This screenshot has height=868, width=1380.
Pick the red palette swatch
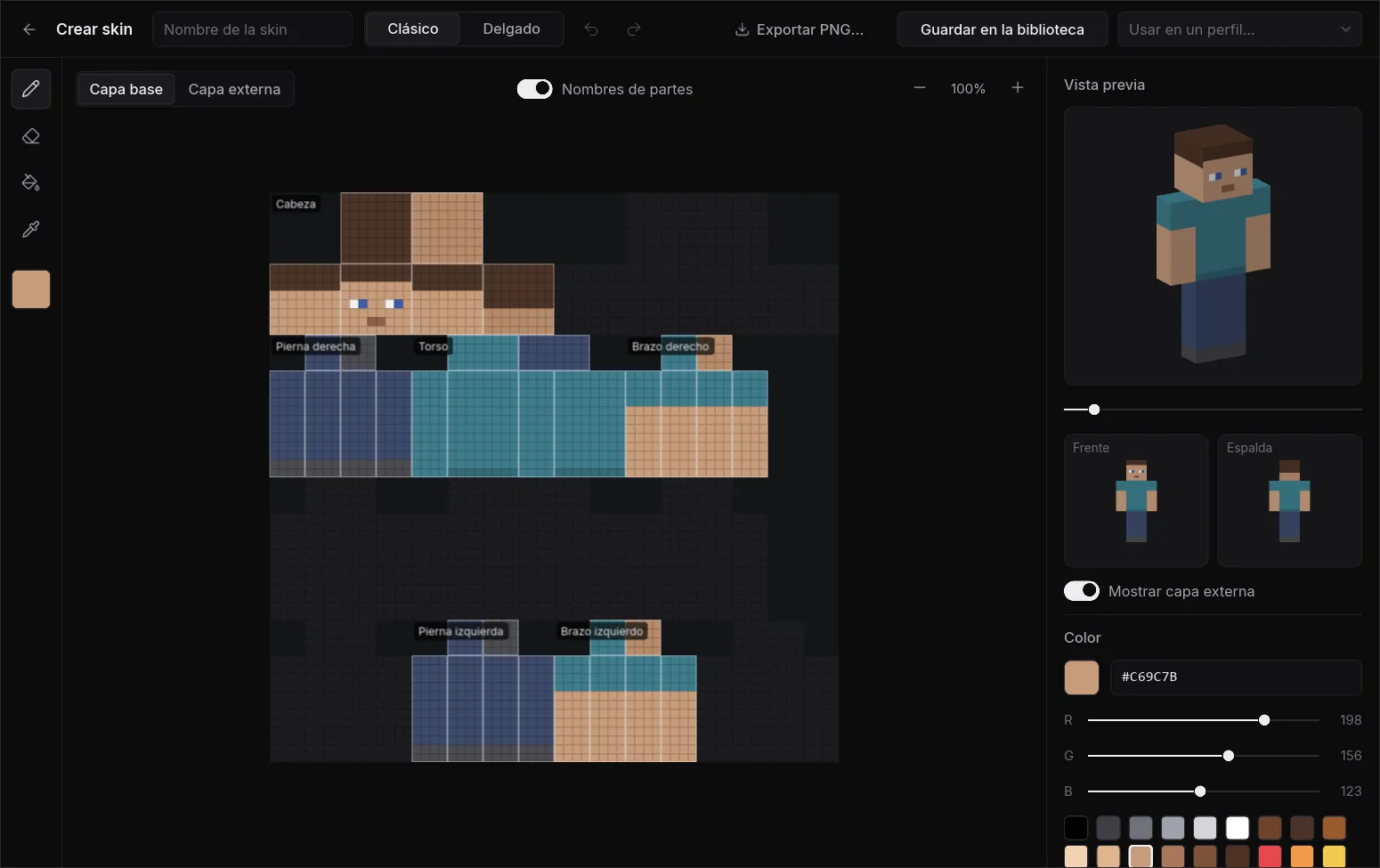(x=1270, y=856)
